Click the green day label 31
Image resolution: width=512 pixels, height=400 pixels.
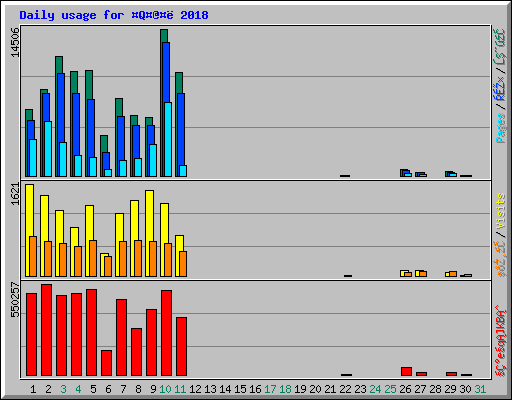(x=480, y=389)
